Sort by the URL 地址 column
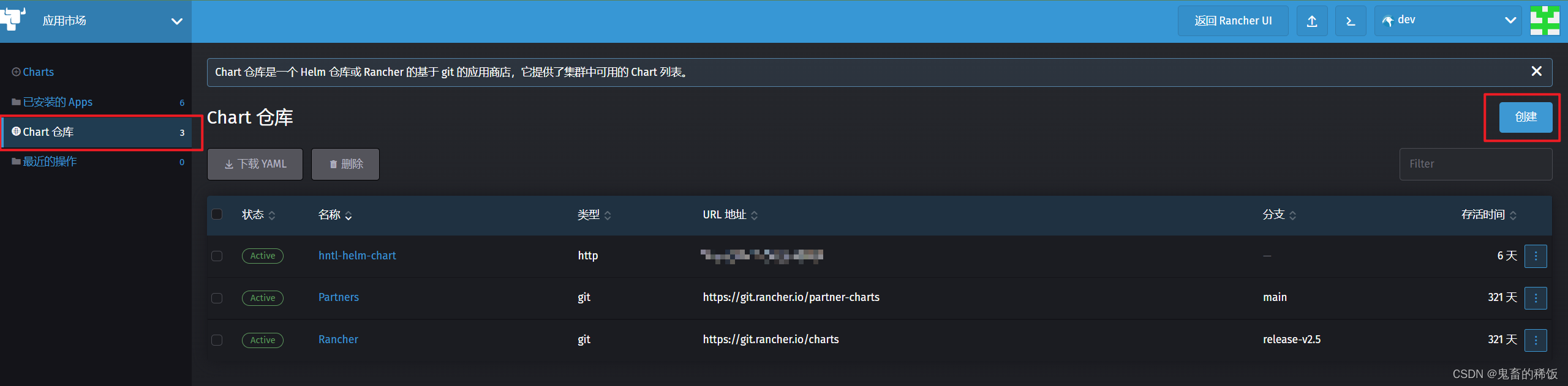Screen dimensions: 1568x386 [730, 215]
